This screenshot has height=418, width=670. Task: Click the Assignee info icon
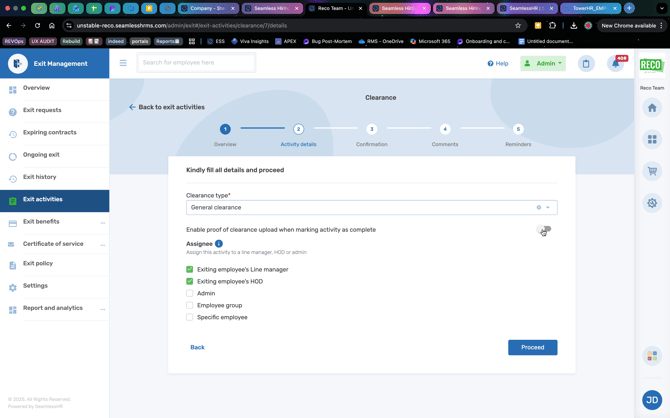219,244
